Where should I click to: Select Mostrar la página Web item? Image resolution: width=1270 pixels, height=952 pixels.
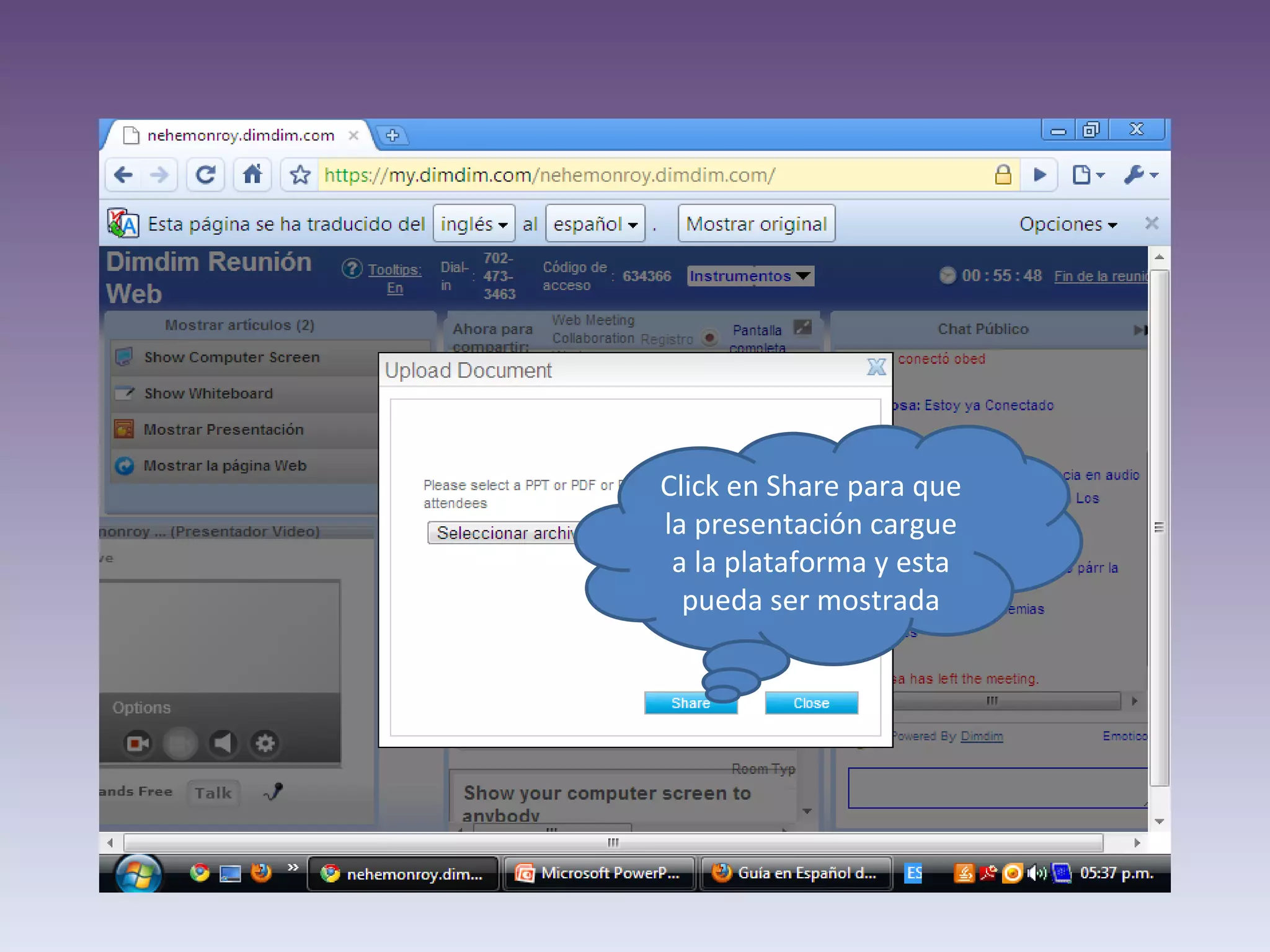click(x=246, y=465)
